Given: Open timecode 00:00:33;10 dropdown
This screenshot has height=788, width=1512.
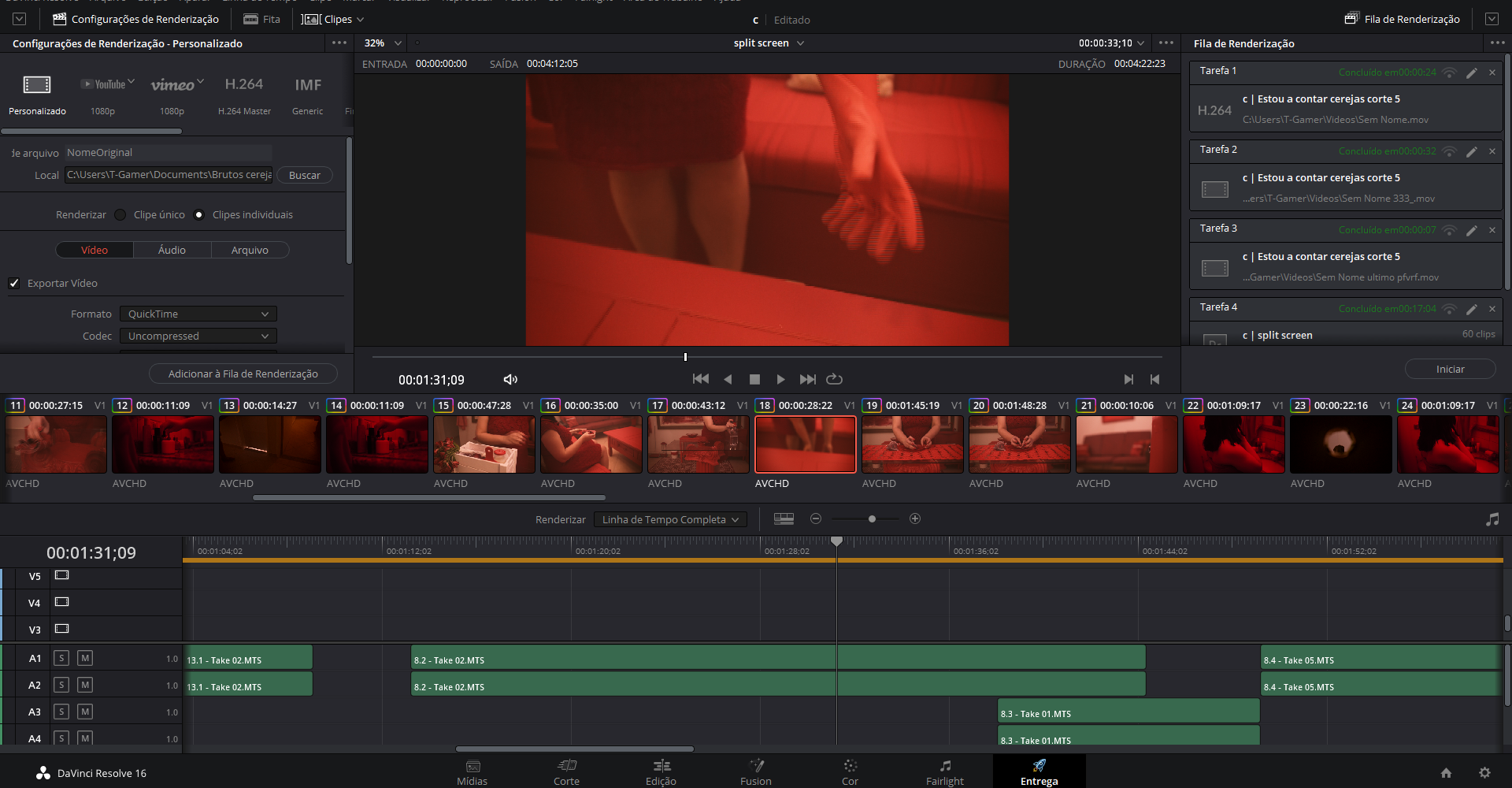Looking at the screenshot, I should coord(1110,43).
